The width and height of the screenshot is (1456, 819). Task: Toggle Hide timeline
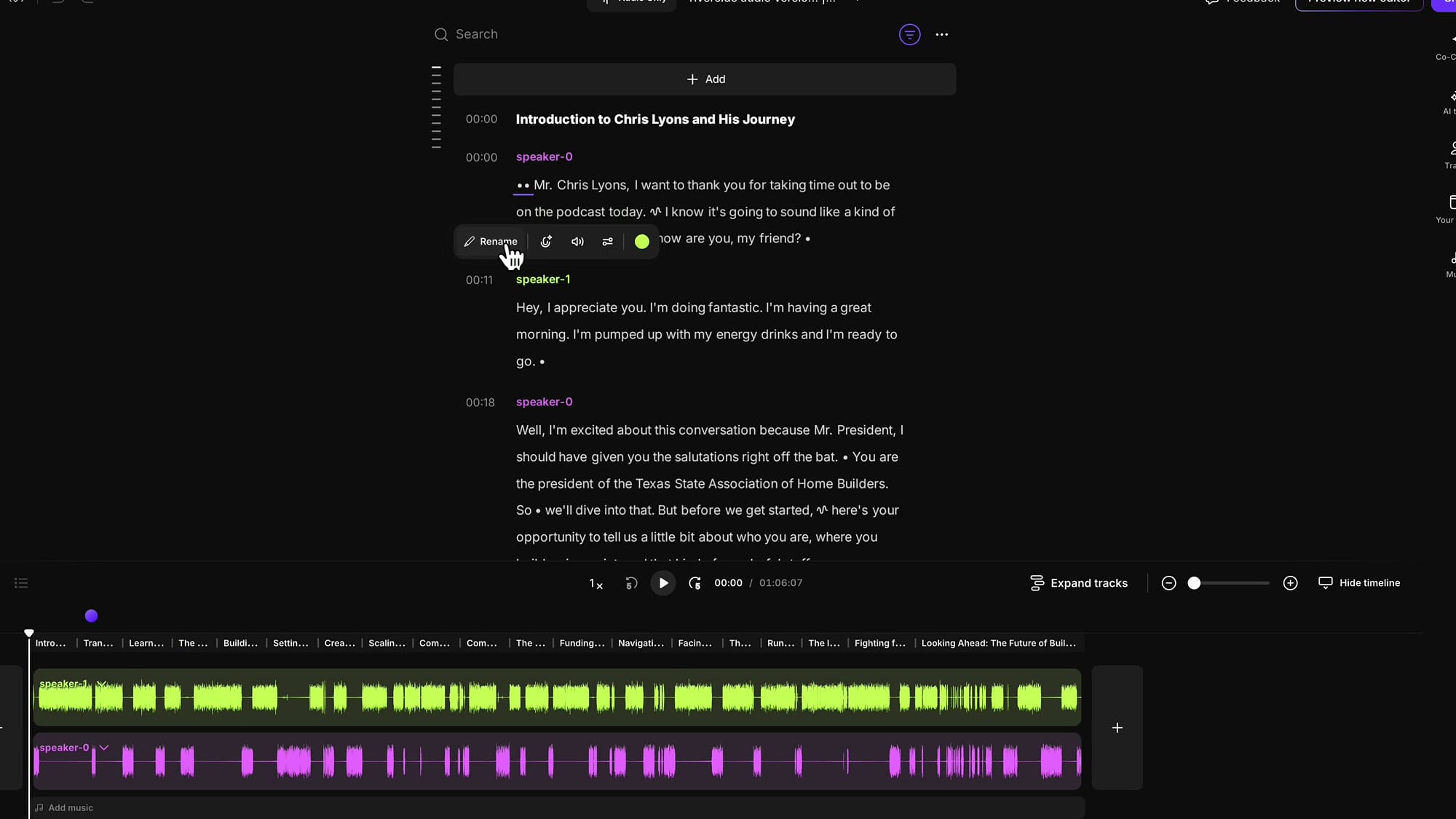(1360, 582)
